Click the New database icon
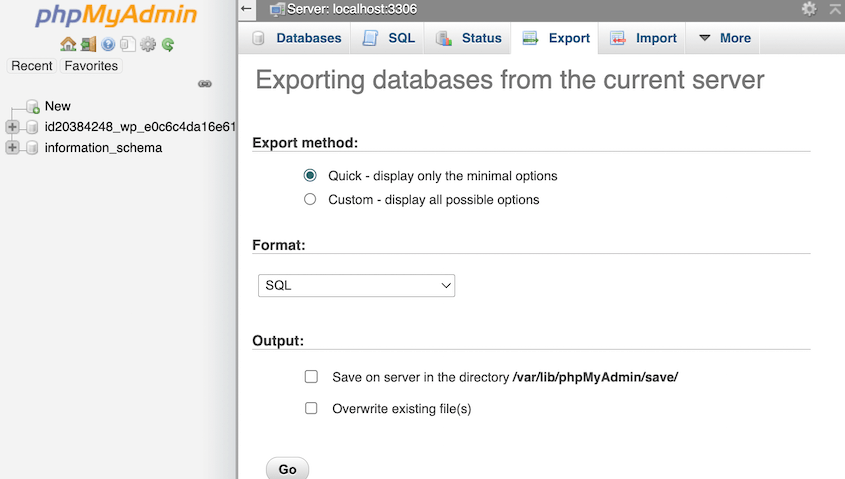 coord(33,106)
